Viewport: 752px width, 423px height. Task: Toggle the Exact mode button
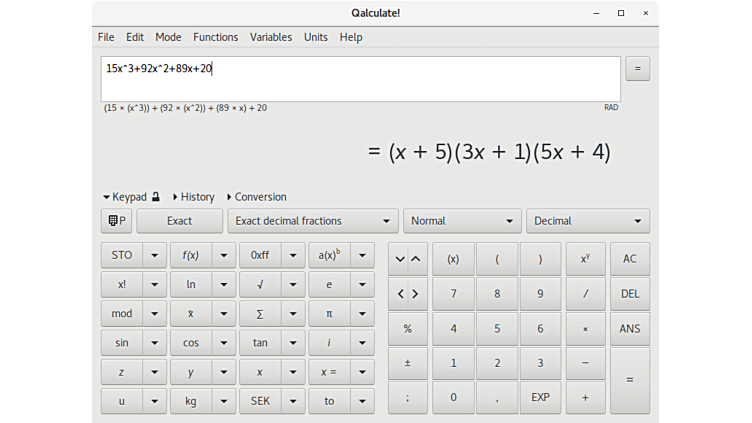(180, 221)
